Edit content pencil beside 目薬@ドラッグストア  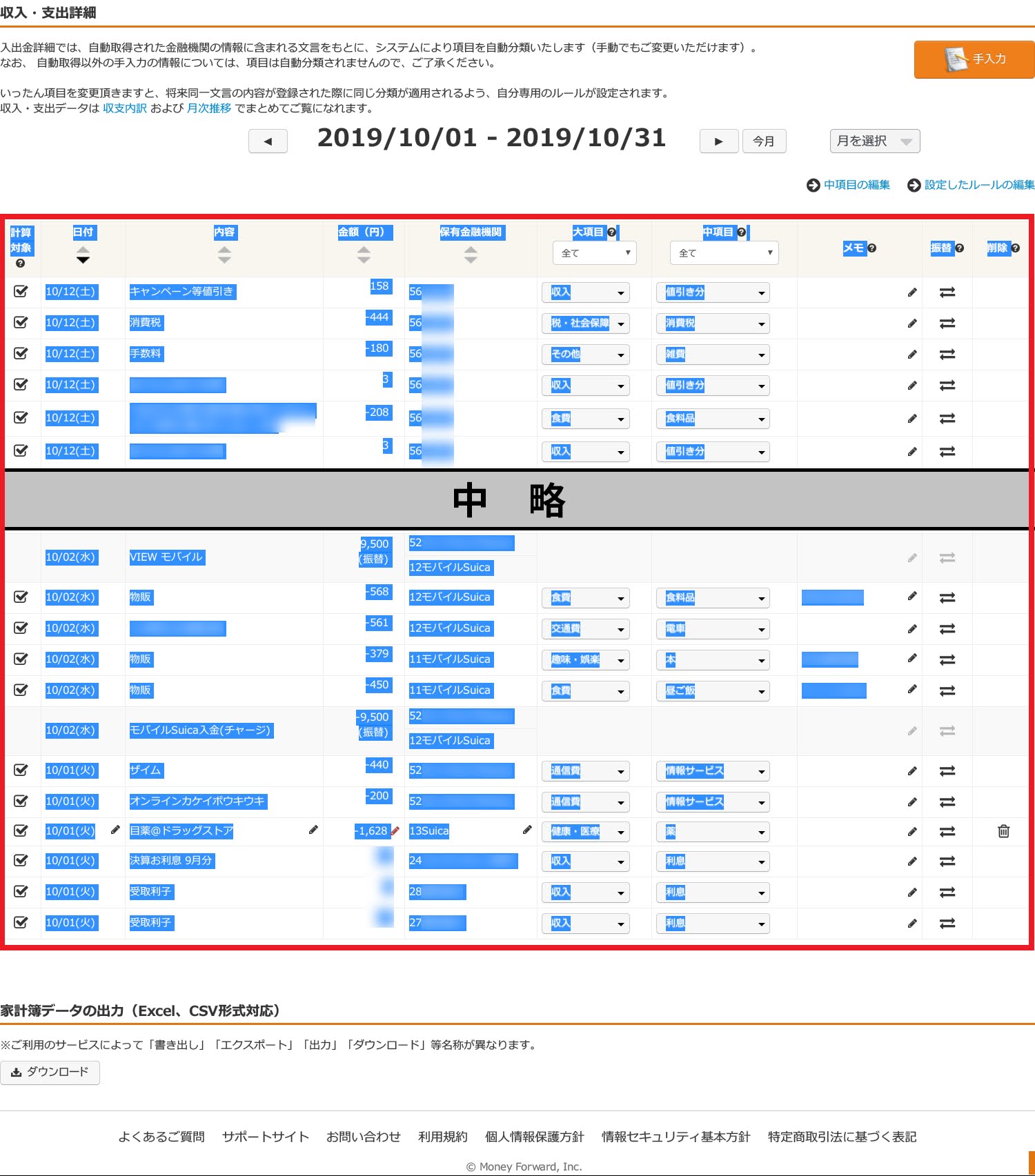(313, 830)
